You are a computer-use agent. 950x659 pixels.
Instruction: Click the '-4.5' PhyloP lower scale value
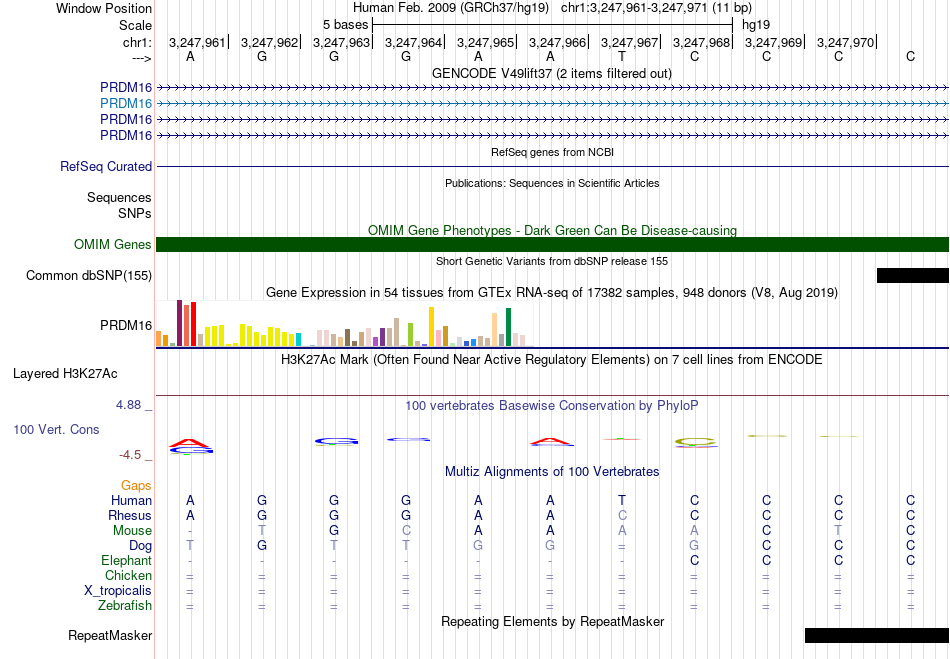click(130, 455)
